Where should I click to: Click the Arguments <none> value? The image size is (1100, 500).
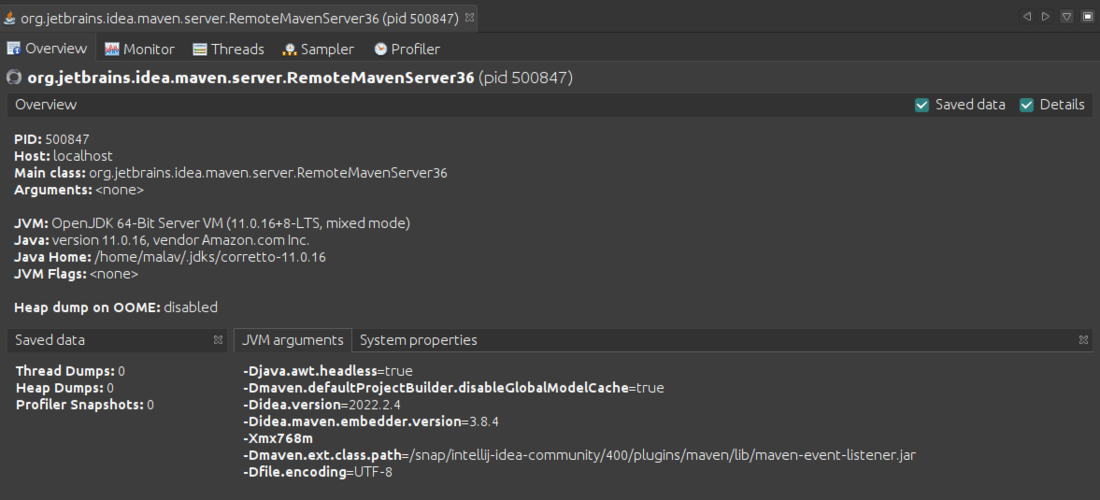pos(119,189)
